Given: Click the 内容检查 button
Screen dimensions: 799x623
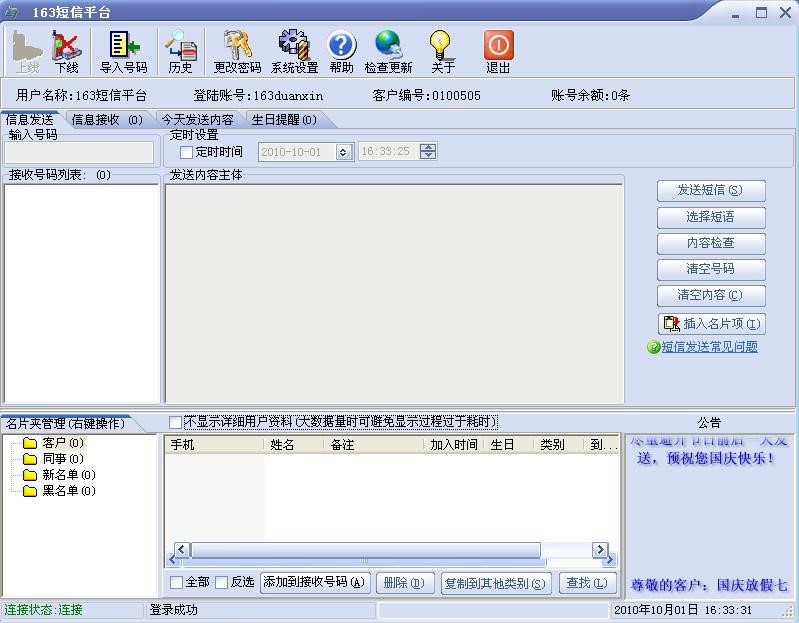Looking at the screenshot, I should point(711,243).
